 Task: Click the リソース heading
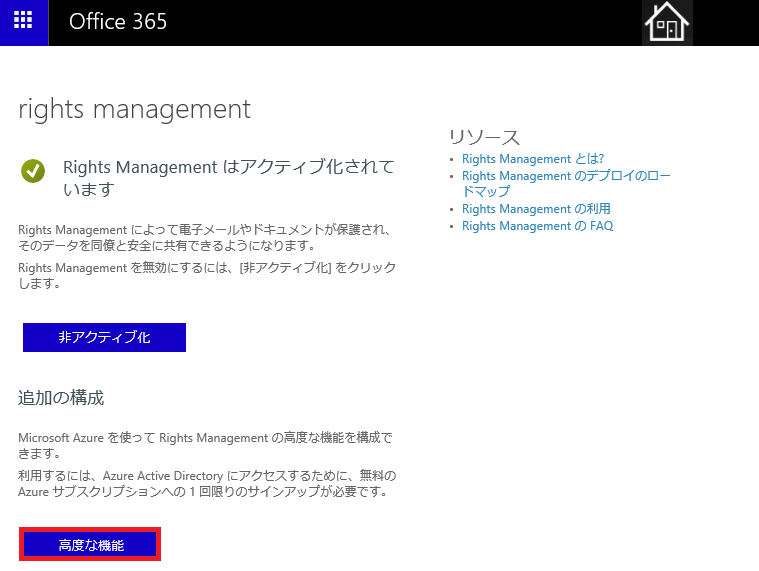coord(485,137)
